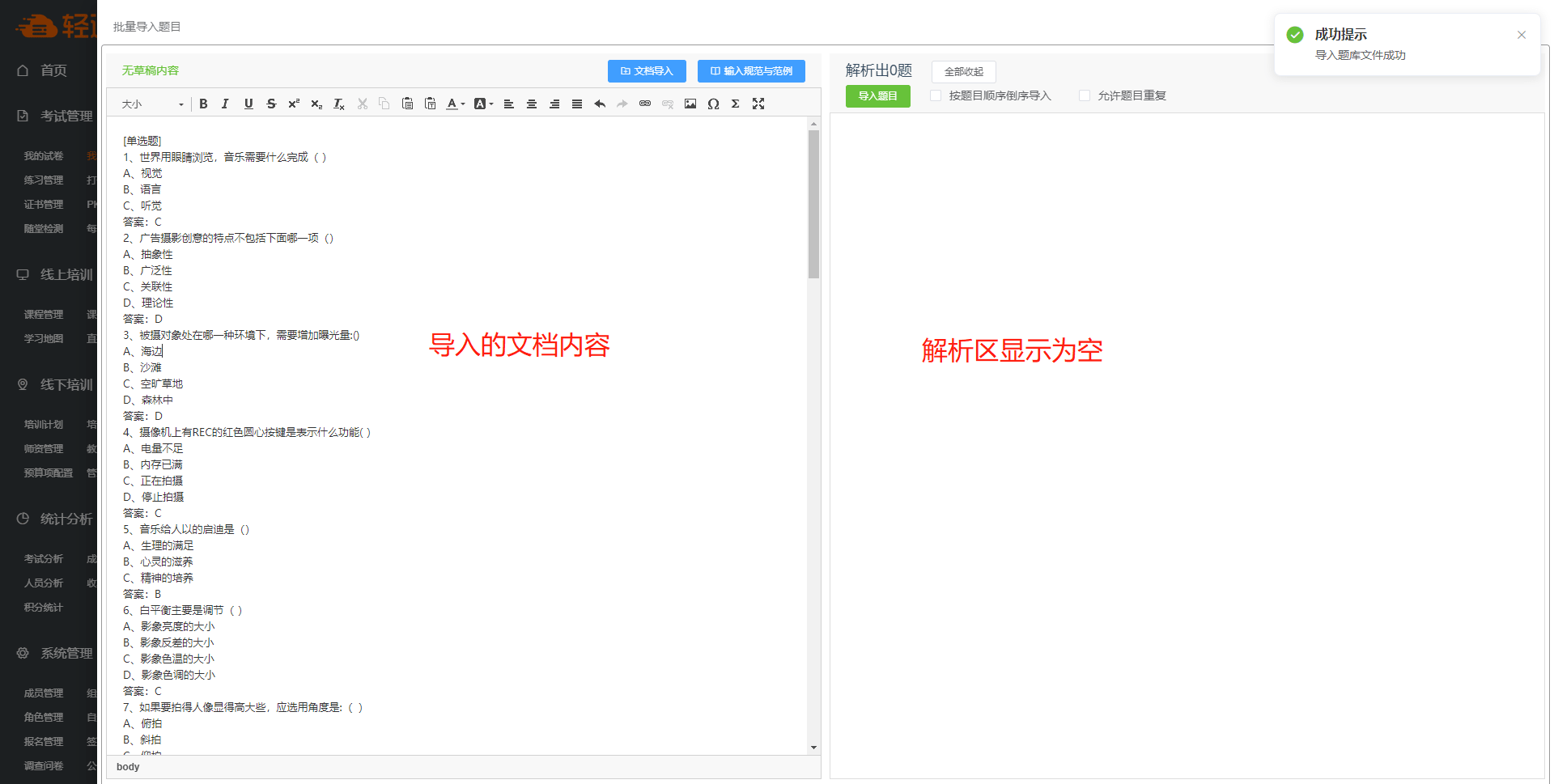Click the 全部收起 button
This screenshot has height=784, width=1554.
tap(963, 71)
